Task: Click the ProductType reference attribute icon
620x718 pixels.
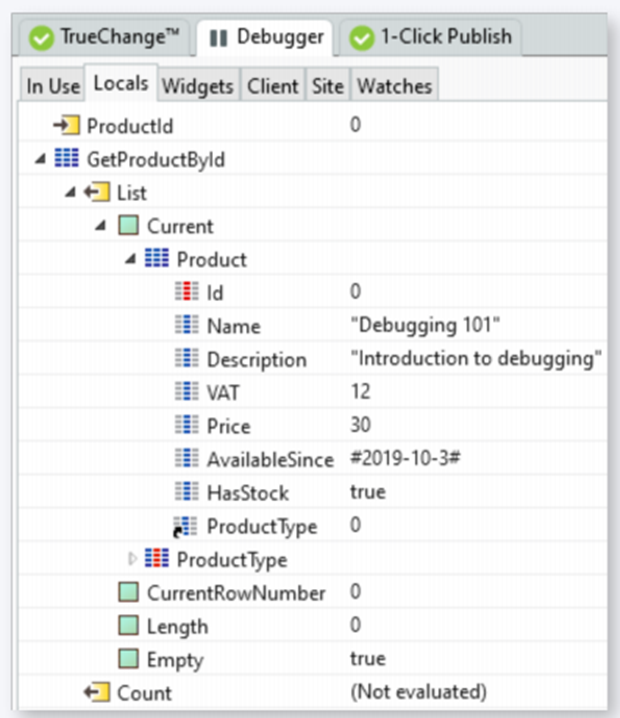Action: (x=185, y=526)
